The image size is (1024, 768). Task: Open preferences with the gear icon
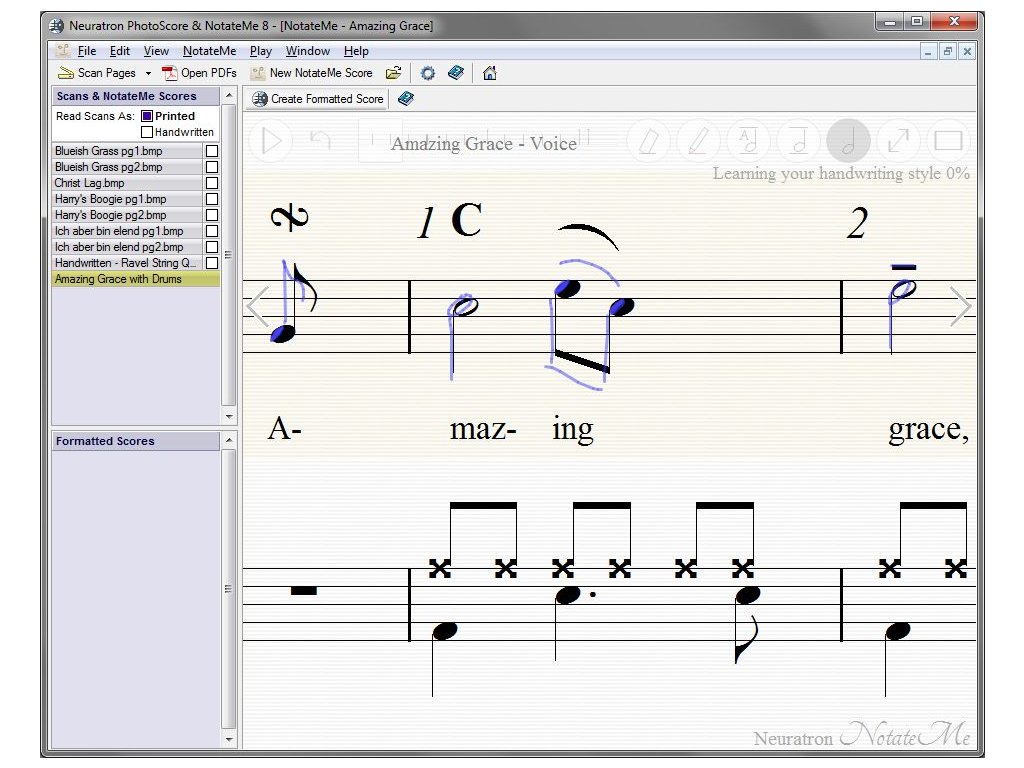pos(428,73)
